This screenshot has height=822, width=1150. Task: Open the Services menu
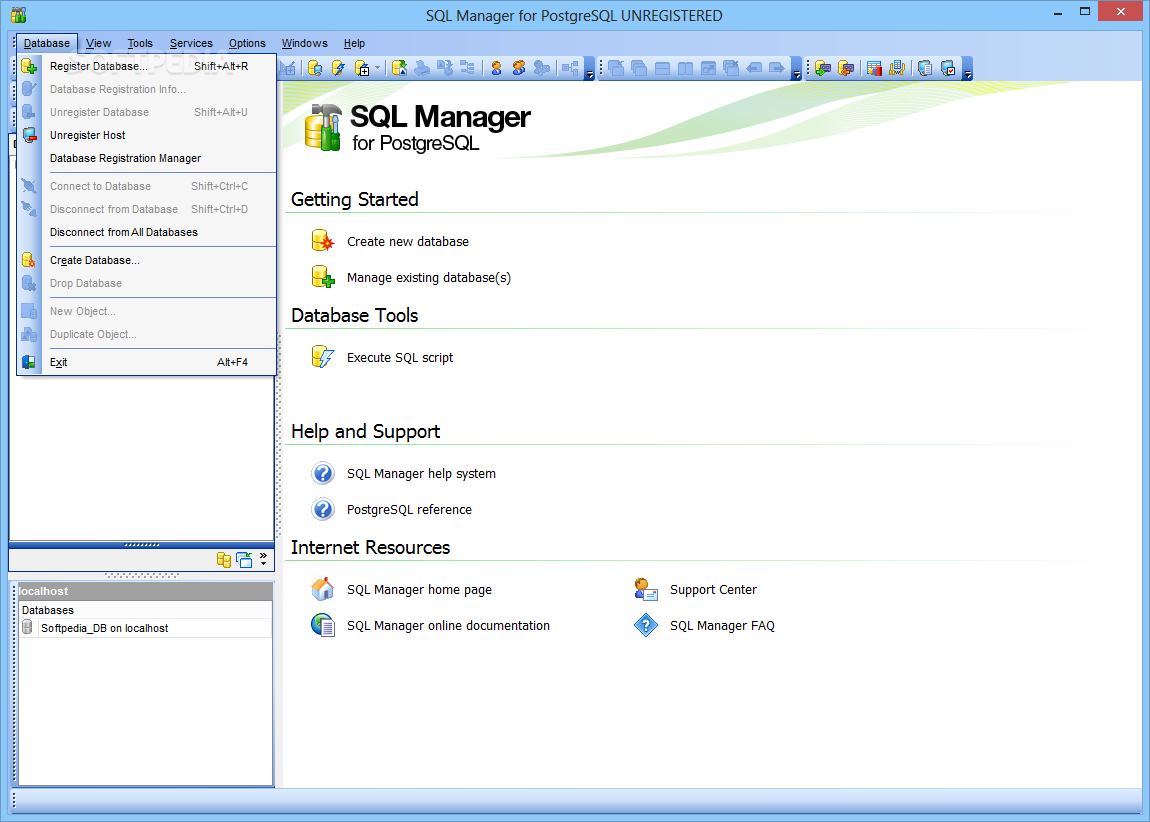click(191, 43)
